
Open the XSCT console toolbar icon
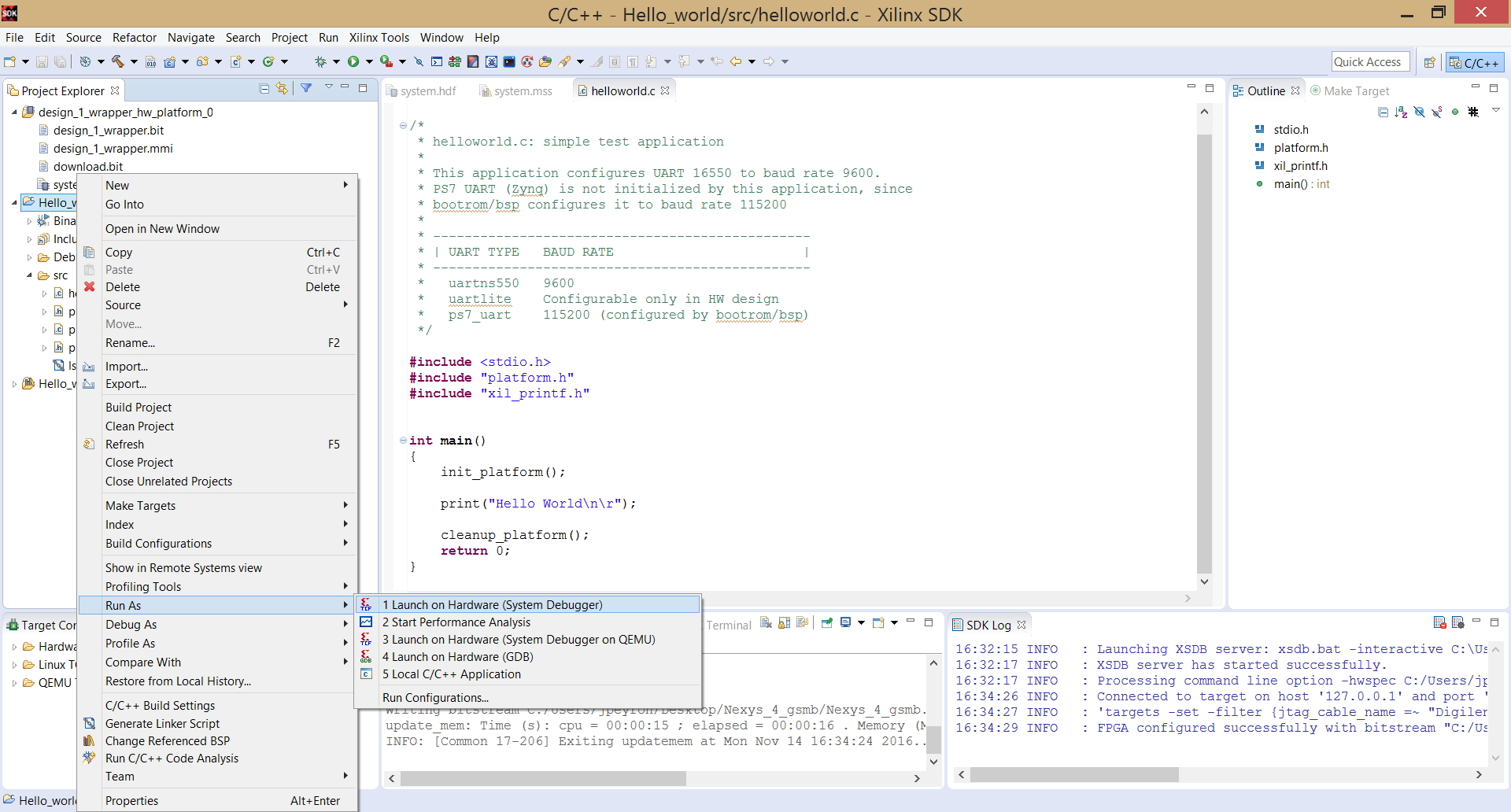pyautogui.click(x=437, y=61)
